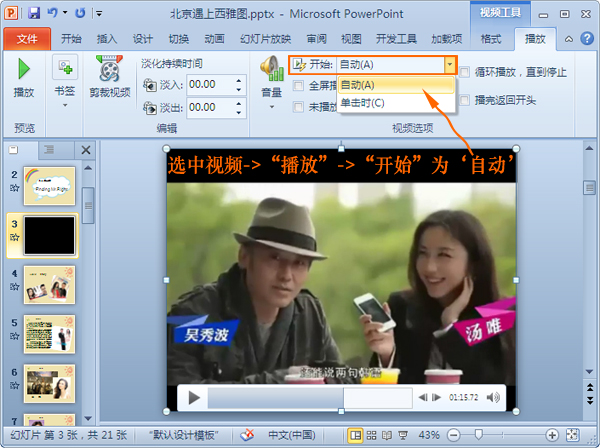Open Customize Quick Access Toolbar dropdown
The width and height of the screenshot is (600, 448).
pos(99,14)
